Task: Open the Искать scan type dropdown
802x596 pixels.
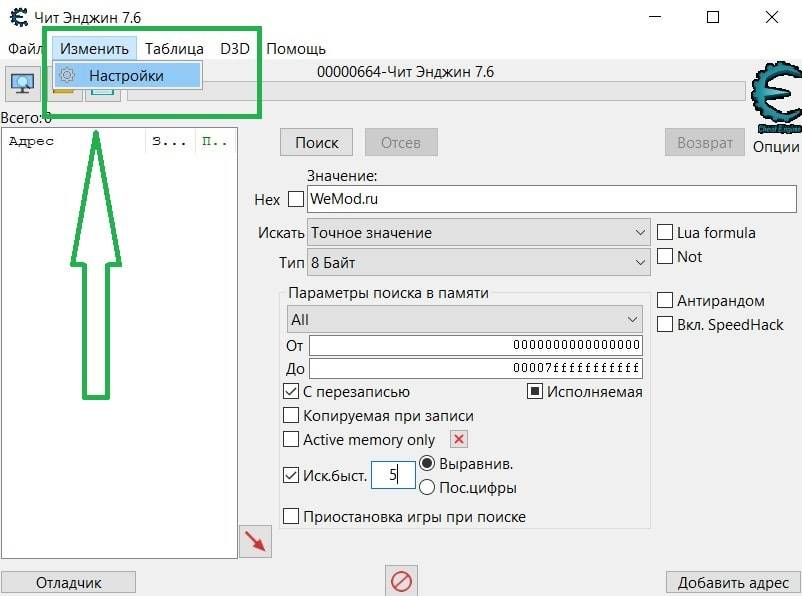Action: (478, 232)
